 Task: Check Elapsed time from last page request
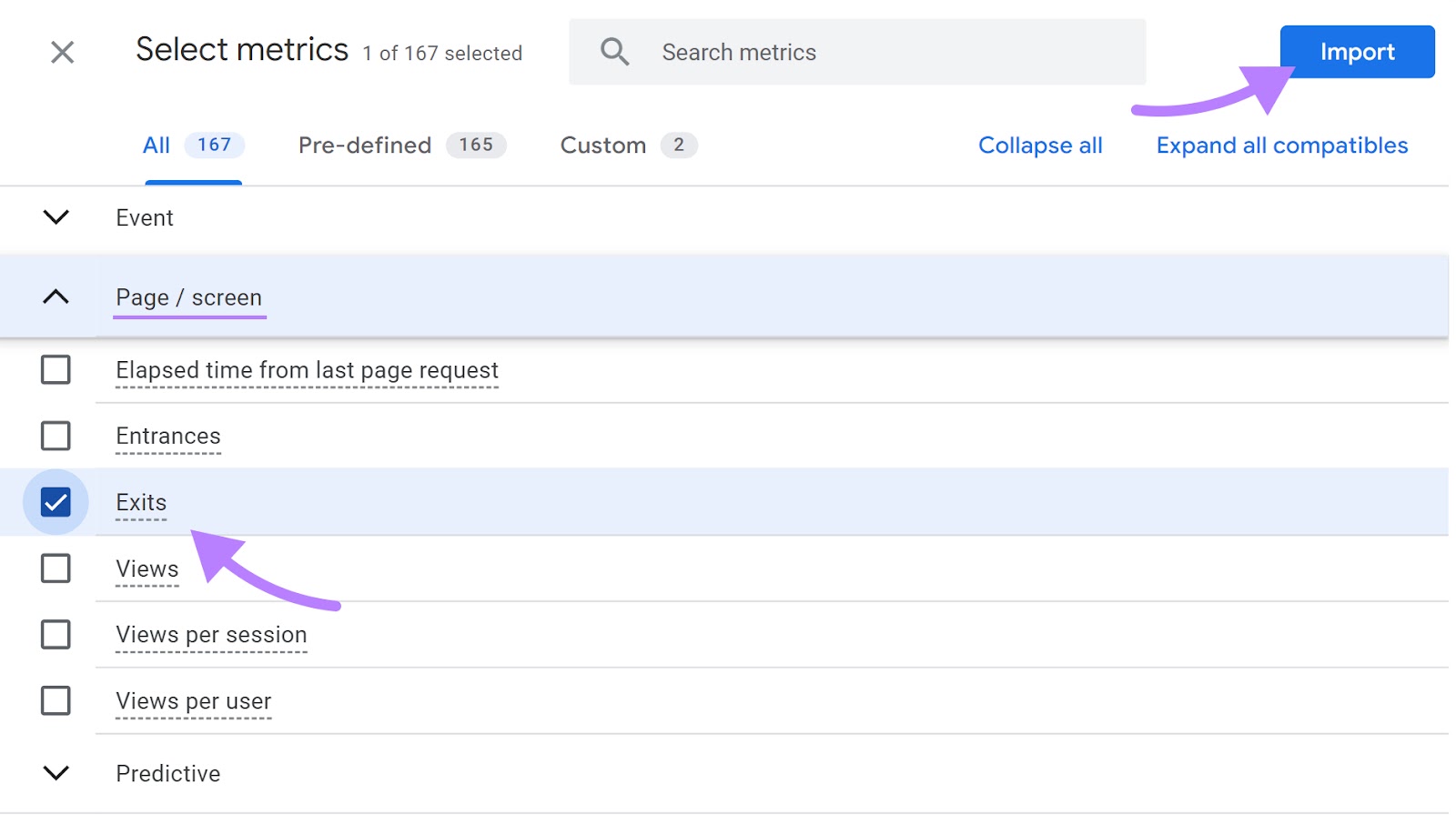coord(56,370)
